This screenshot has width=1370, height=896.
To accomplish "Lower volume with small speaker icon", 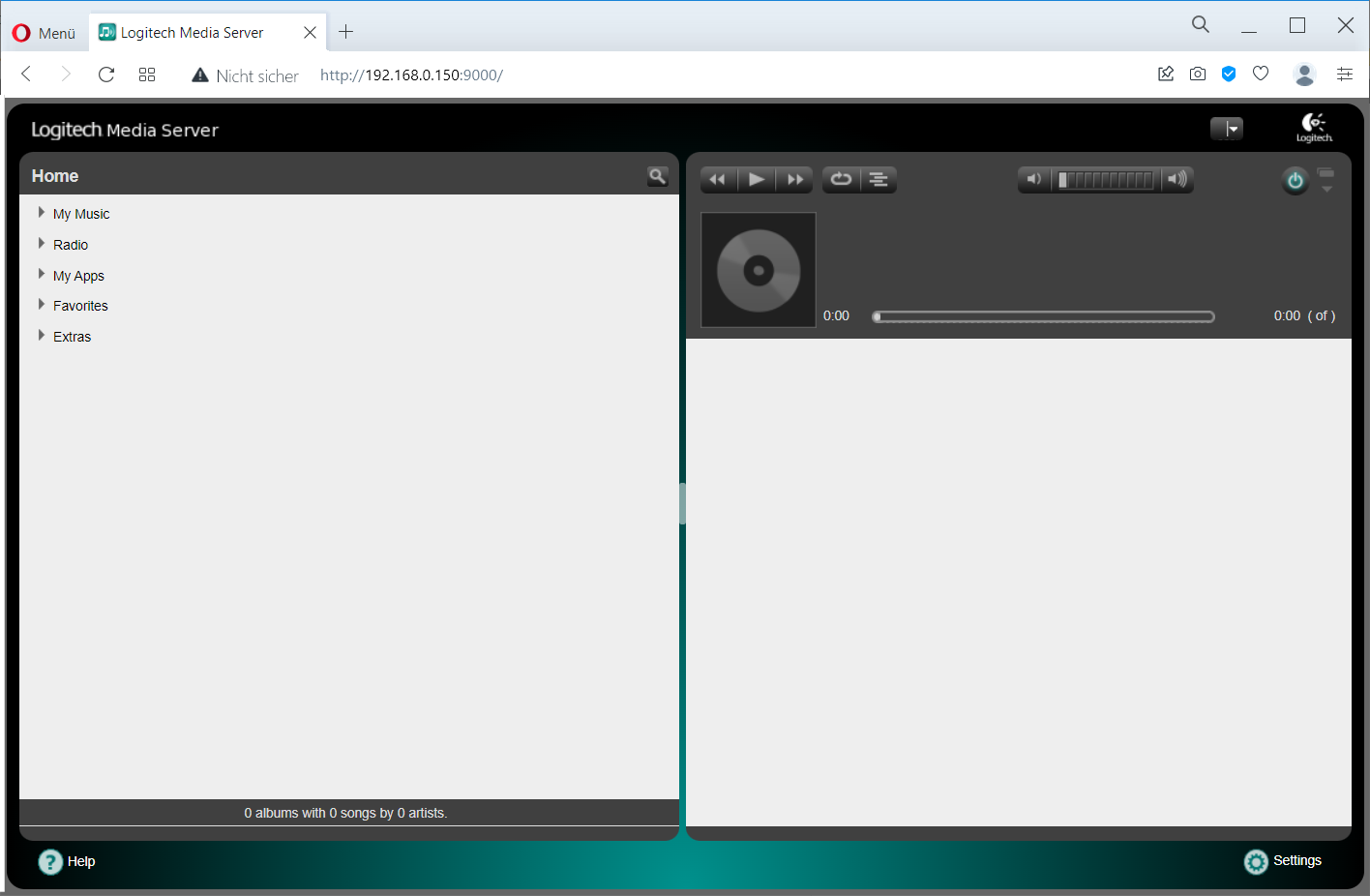I will [x=1034, y=180].
